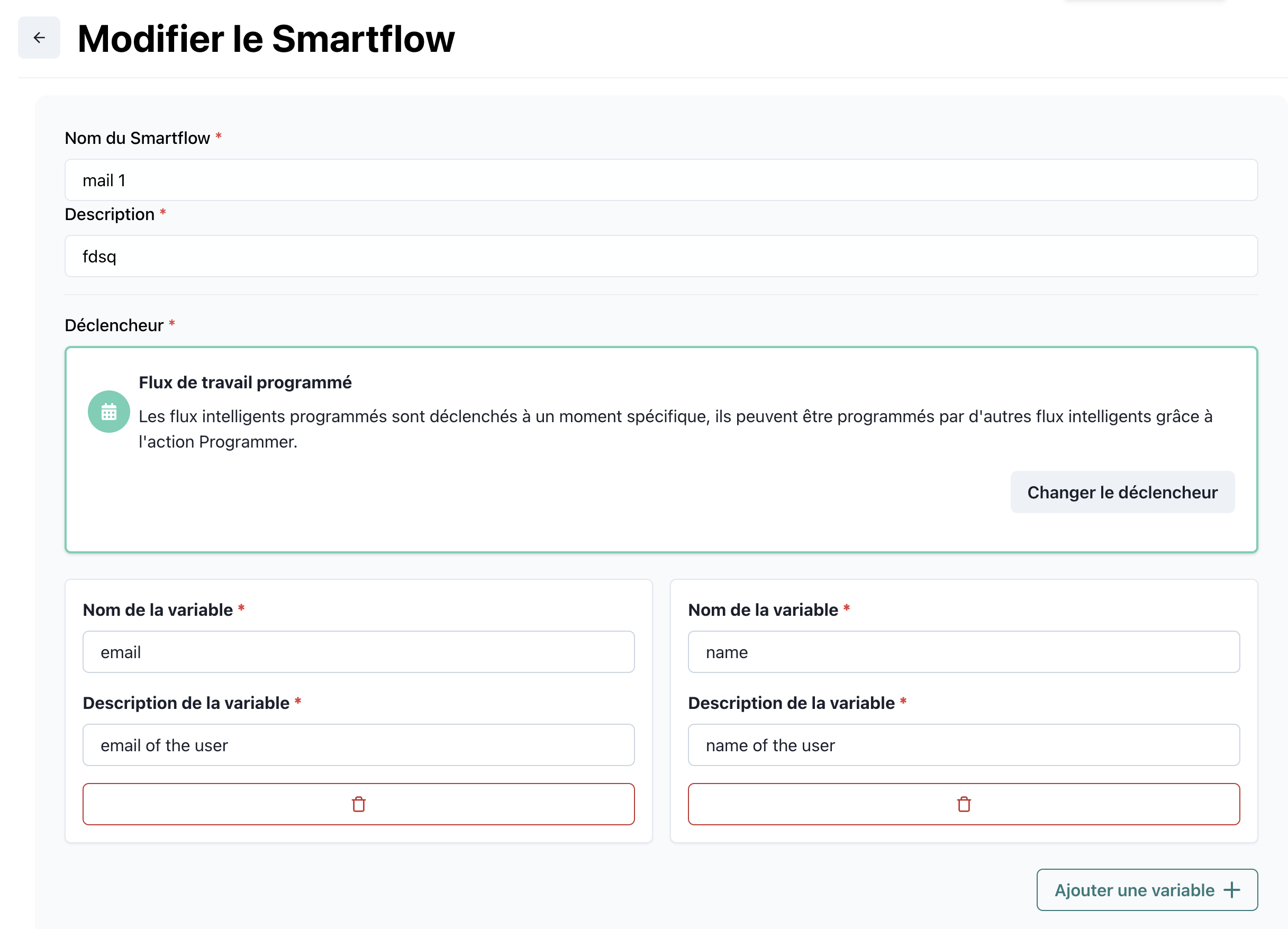
Task: Click the Ajouter une variable button label
Action: coord(1134,890)
